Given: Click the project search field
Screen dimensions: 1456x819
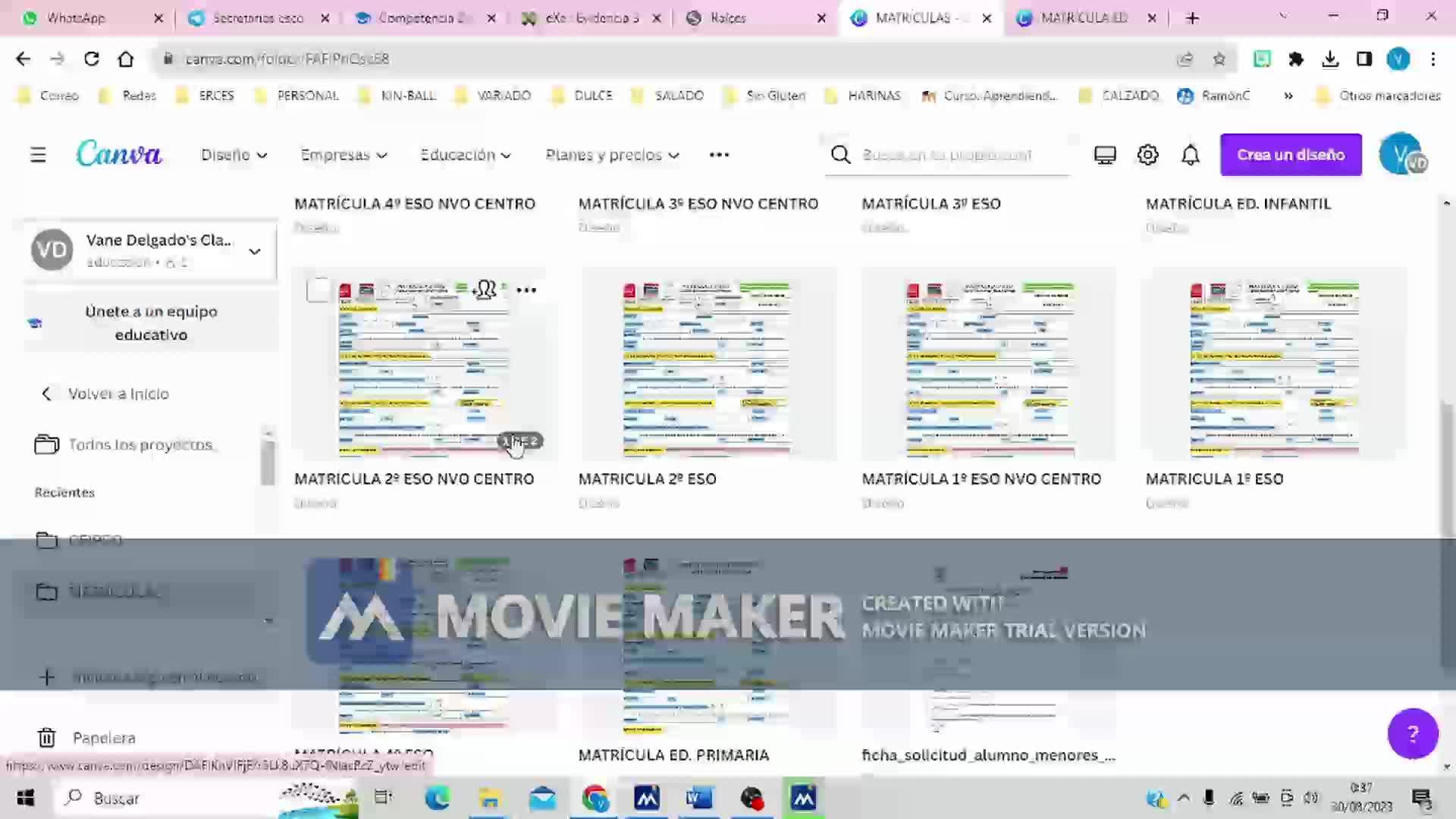Looking at the screenshot, I should coord(946,155).
